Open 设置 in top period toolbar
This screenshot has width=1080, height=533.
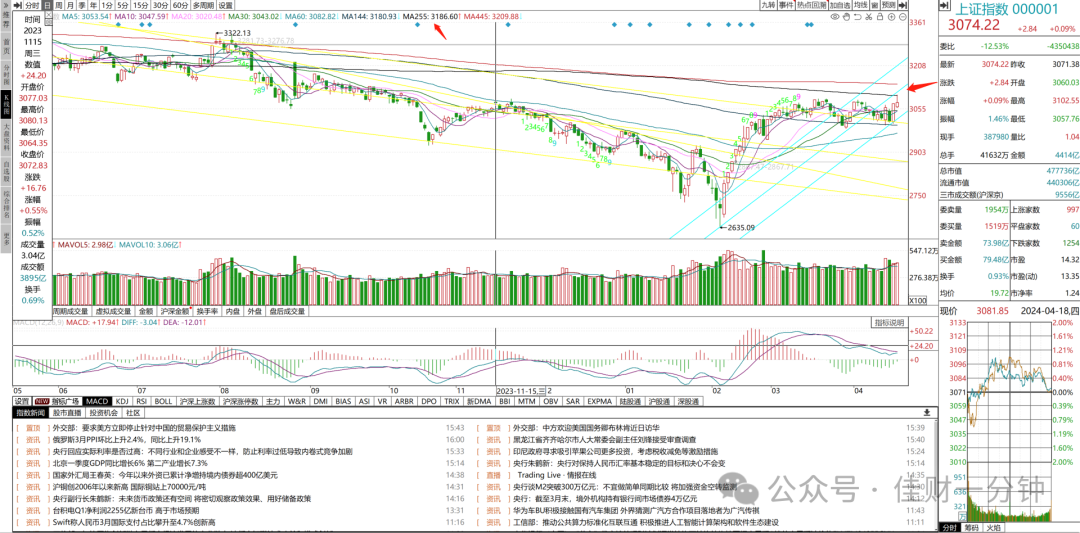click(x=226, y=5)
